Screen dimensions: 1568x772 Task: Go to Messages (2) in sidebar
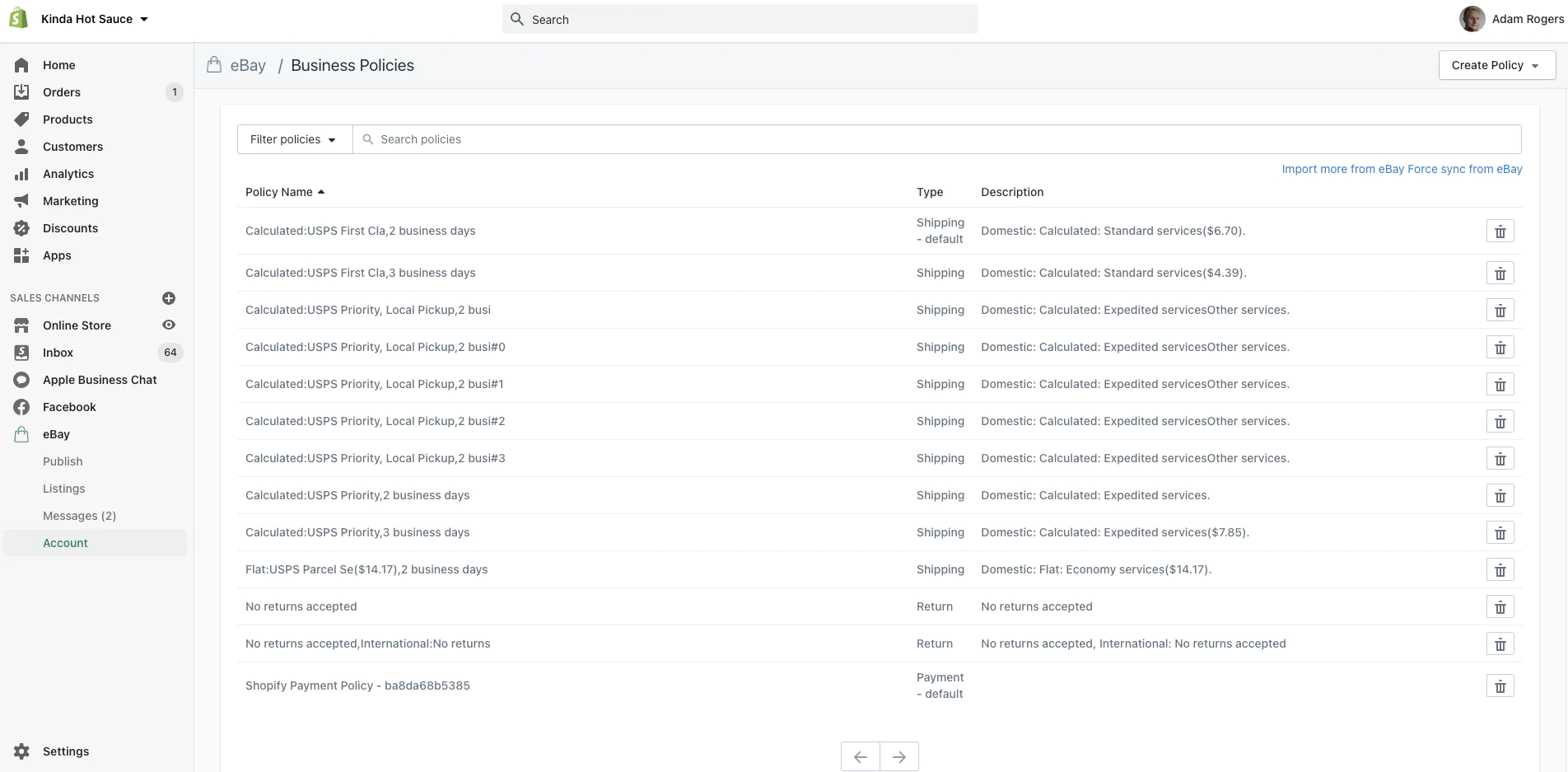coord(79,516)
